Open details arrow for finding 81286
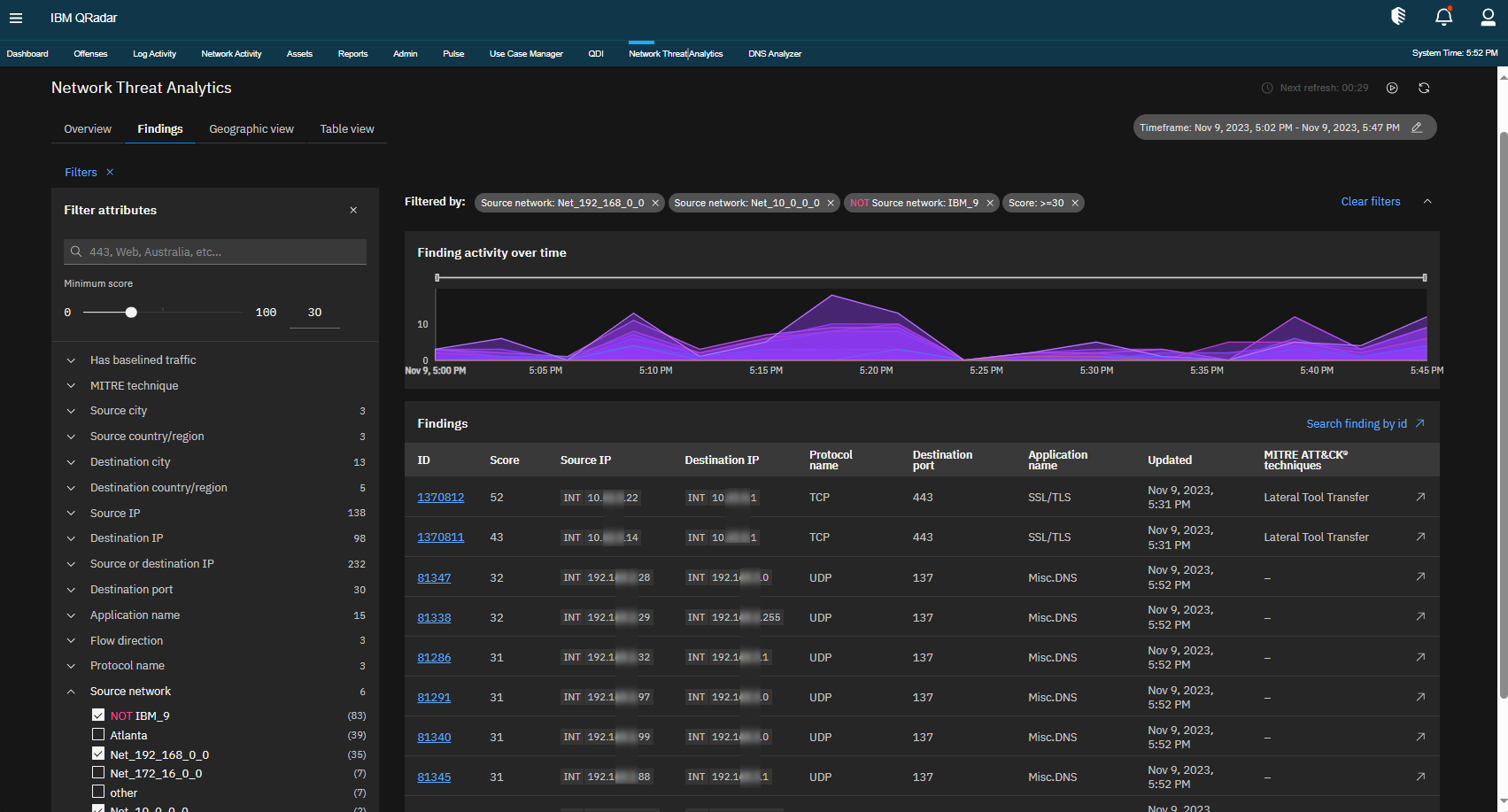Viewport: 1508px width, 812px height. click(1420, 657)
